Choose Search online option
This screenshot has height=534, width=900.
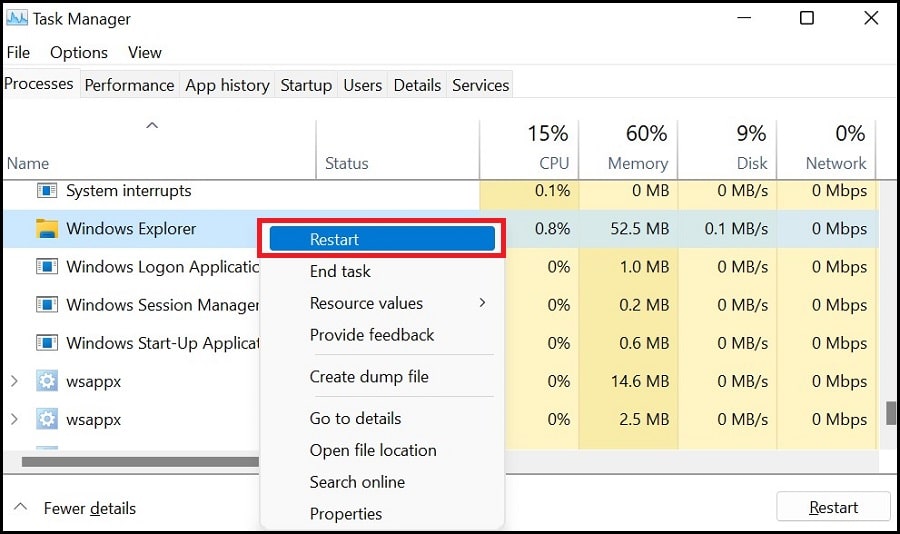pos(357,482)
